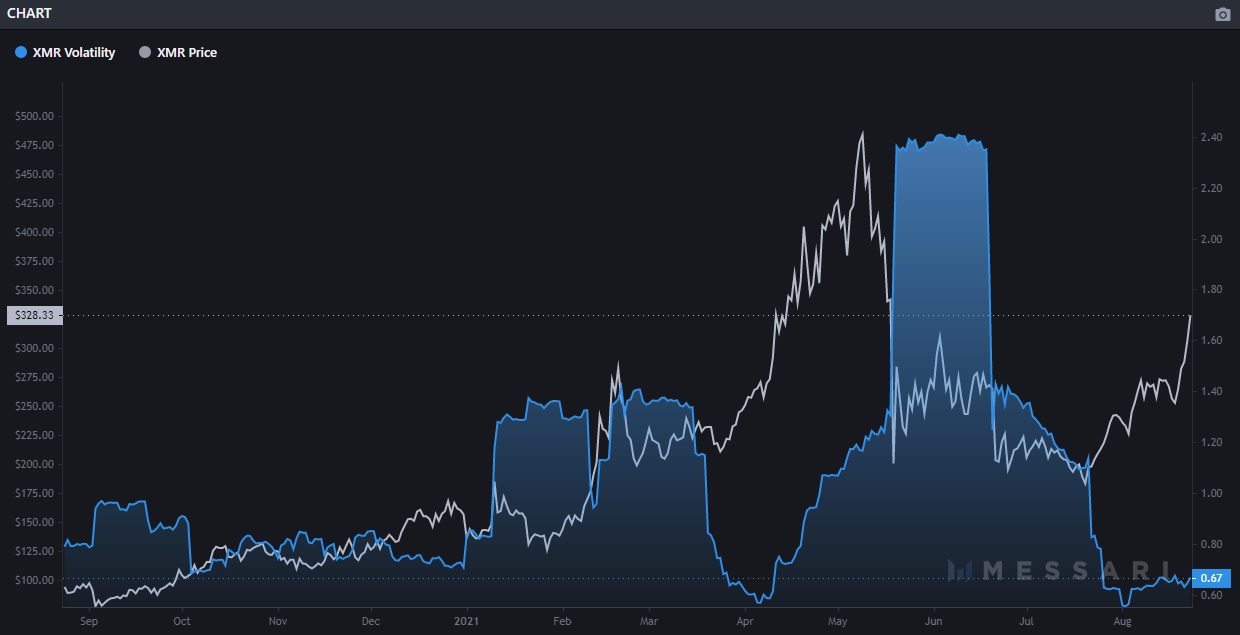Click the Jun label on time axis
1240x635 pixels.
[x=934, y=621]
